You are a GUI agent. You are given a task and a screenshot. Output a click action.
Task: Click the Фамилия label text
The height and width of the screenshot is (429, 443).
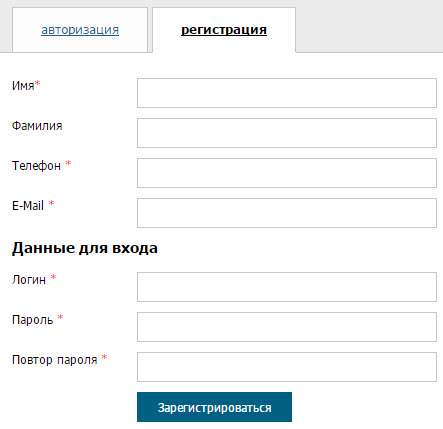(37, 126)
